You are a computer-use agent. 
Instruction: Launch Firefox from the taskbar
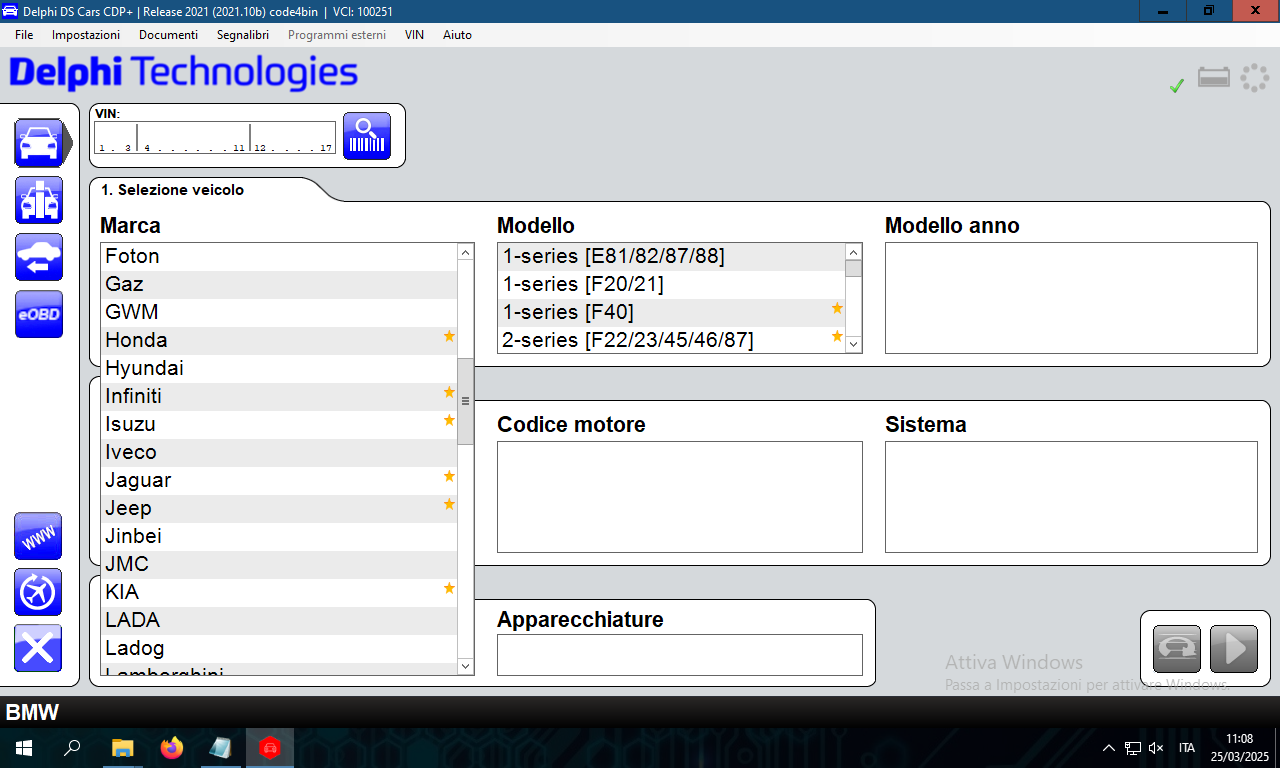point(172,747)
